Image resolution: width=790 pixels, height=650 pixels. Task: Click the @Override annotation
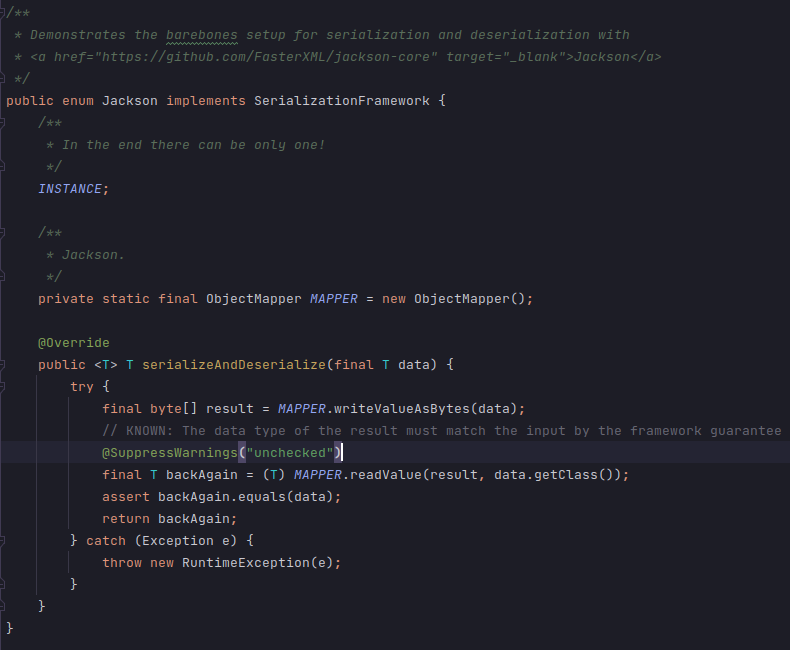(x=74, y=343)
